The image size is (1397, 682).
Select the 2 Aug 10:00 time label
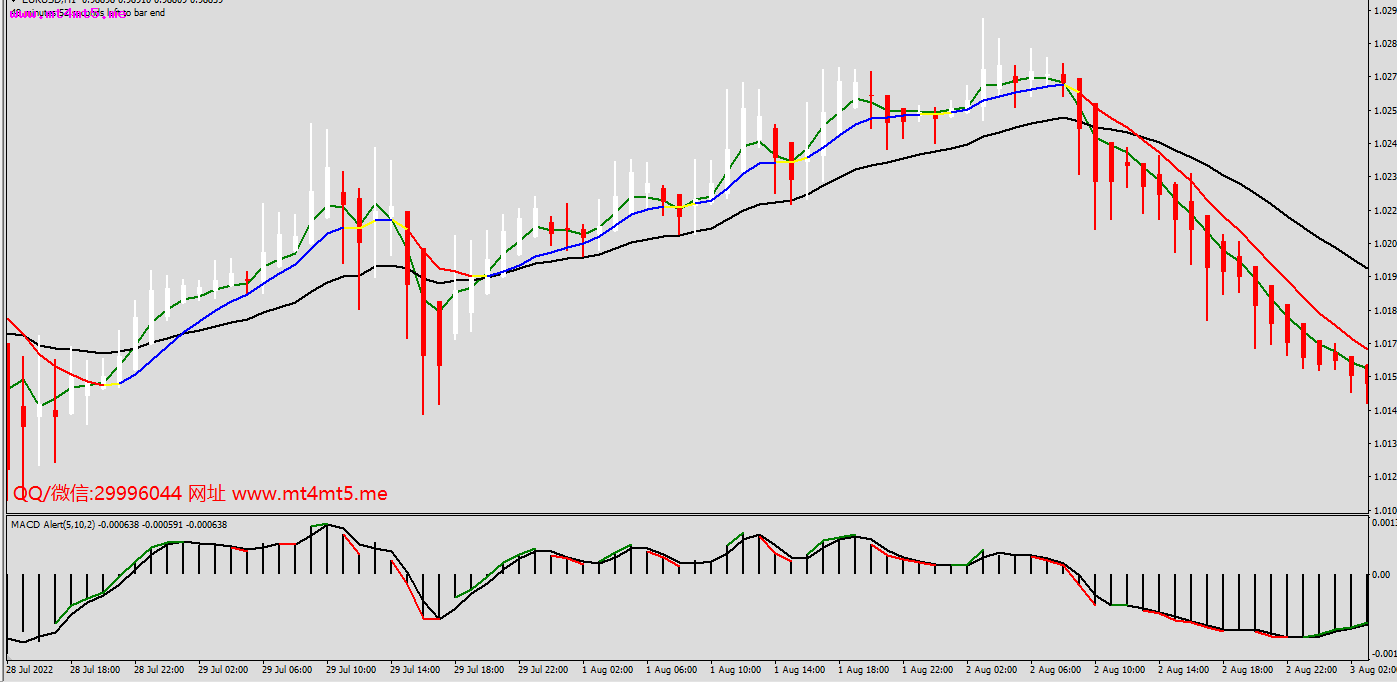[x=1119, y=669]
